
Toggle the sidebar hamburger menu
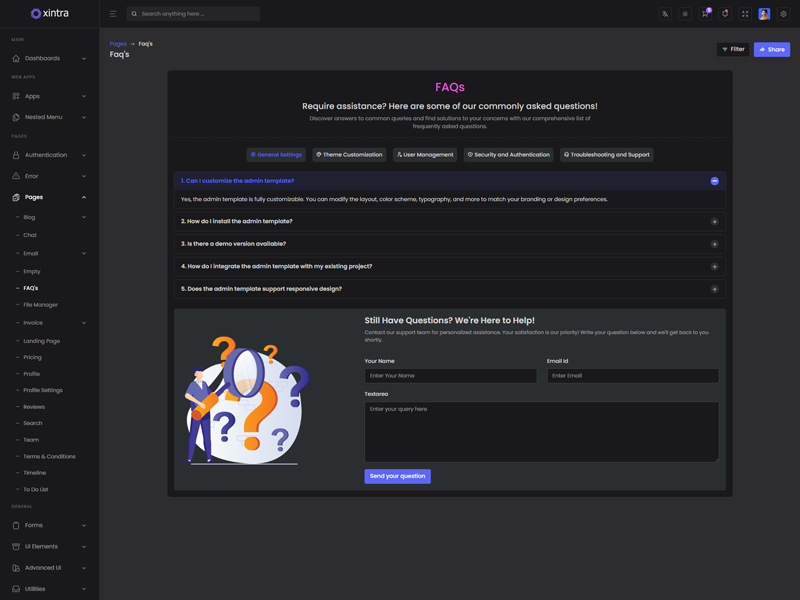(113, 14)
